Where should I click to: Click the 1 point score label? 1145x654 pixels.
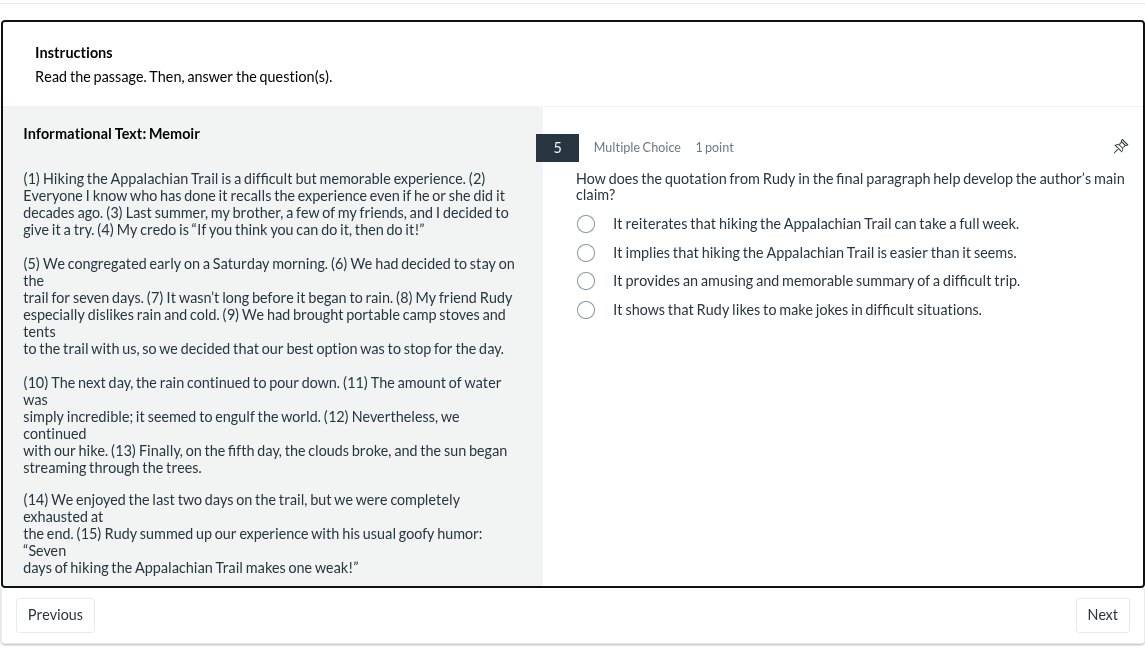714,147
